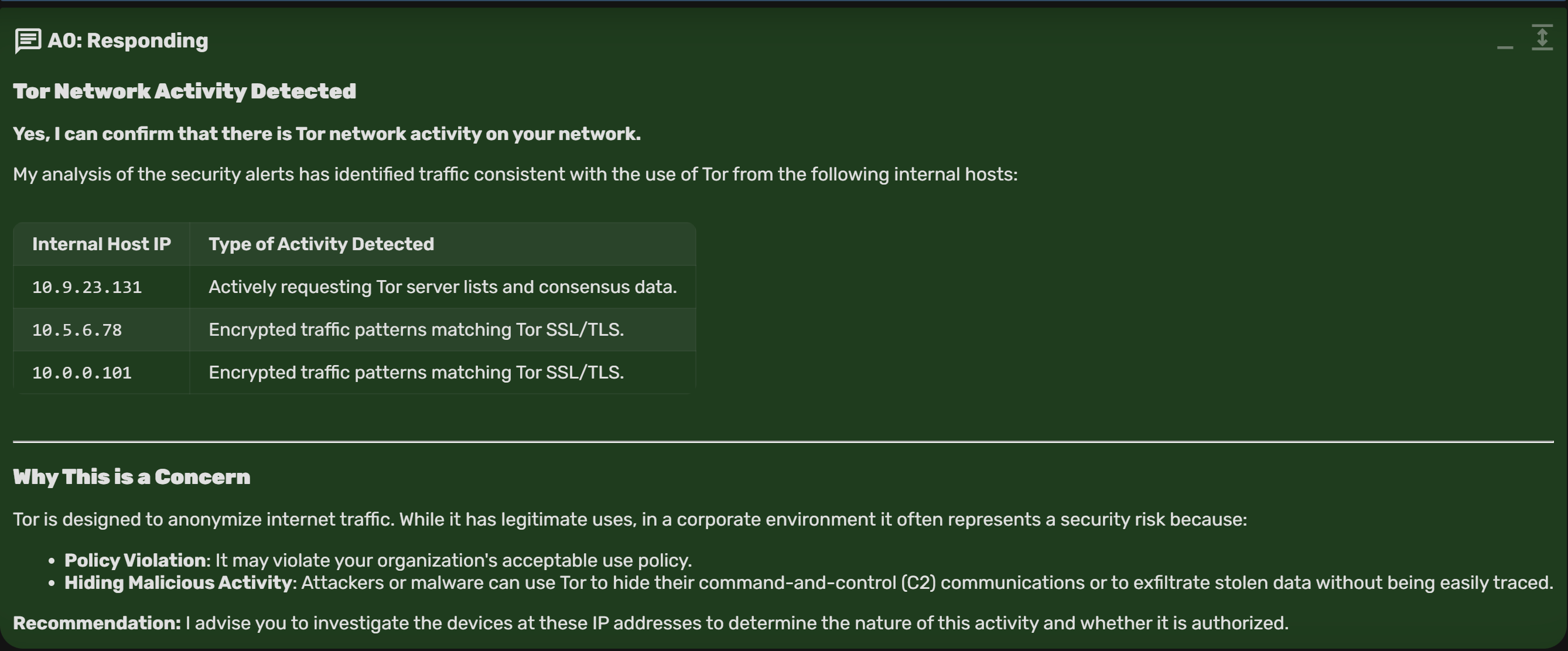Image resolution: width=1568 pixels, height=651 pixels.
Task: Click the "Tor Network Activity Detected" heading
Action: pos(185,91)
